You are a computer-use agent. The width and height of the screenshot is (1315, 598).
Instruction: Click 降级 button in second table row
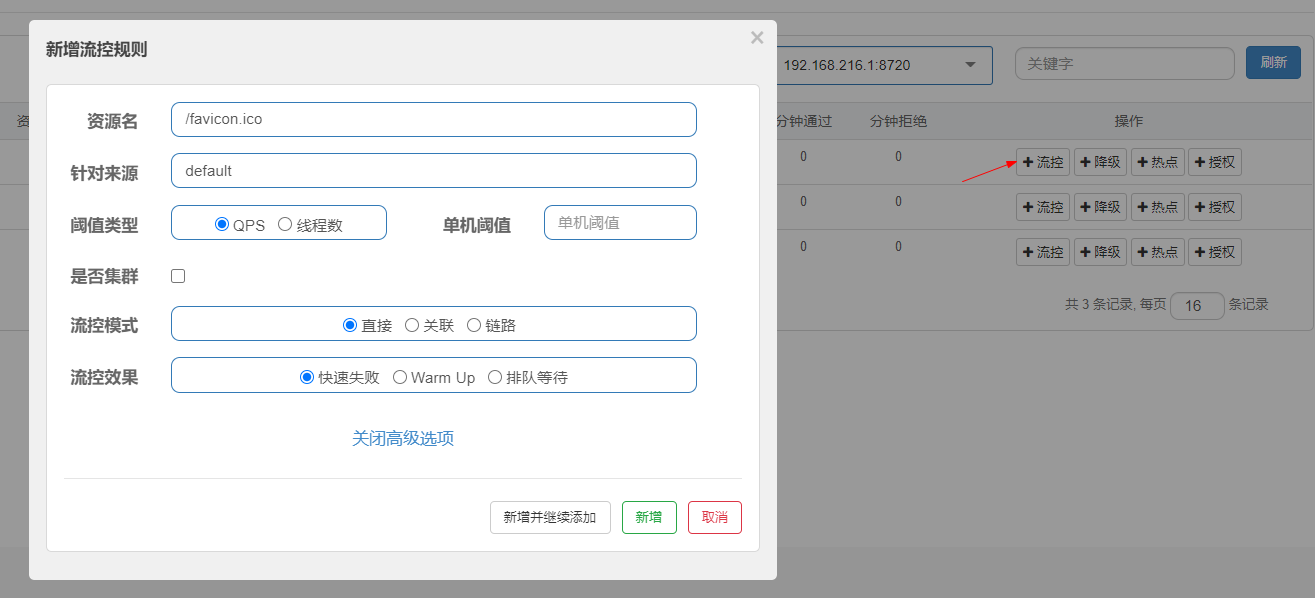click(x=1101, y=207)
